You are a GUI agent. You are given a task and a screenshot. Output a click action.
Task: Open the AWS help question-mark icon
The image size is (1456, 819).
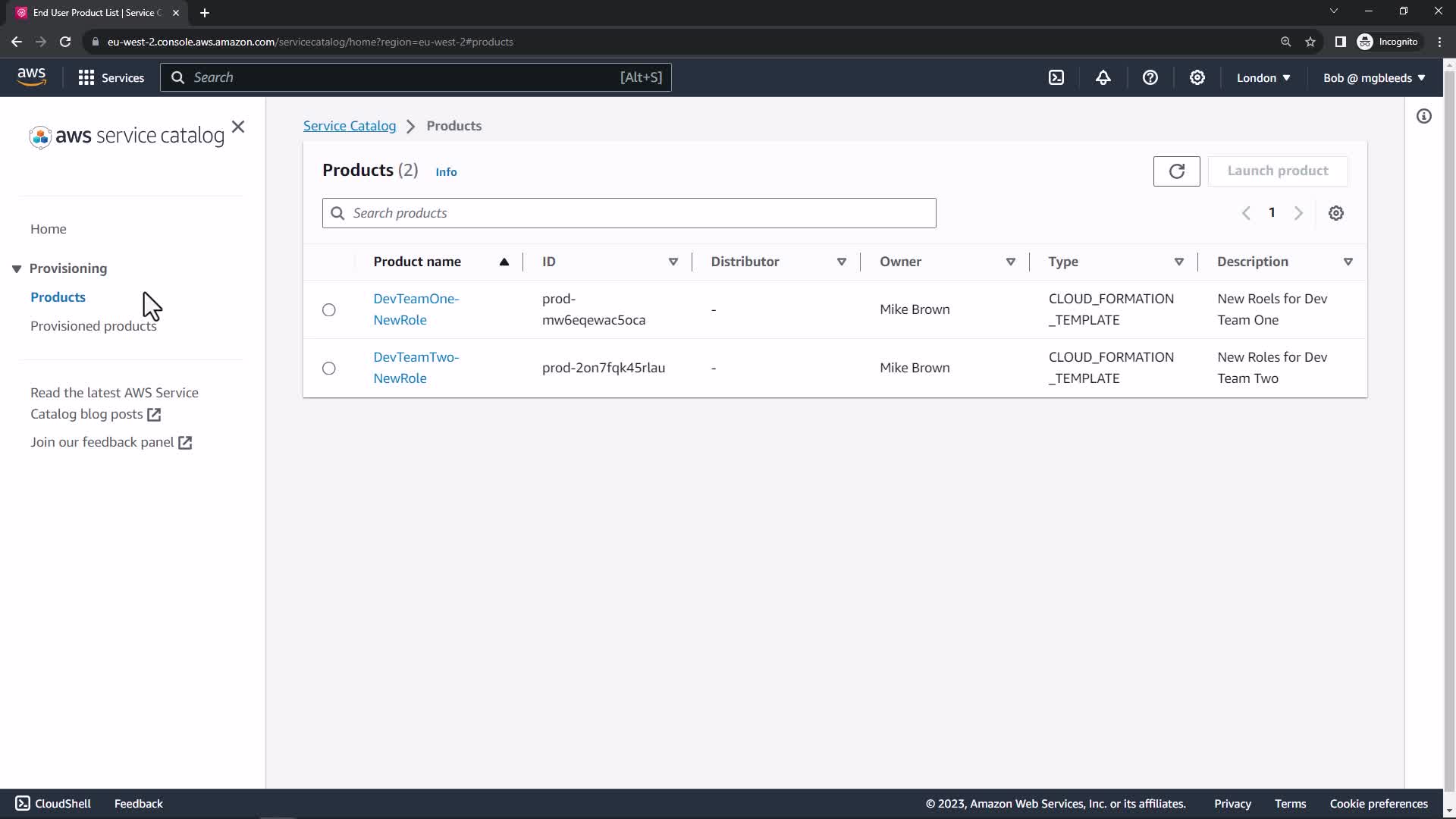point(1150,77)
